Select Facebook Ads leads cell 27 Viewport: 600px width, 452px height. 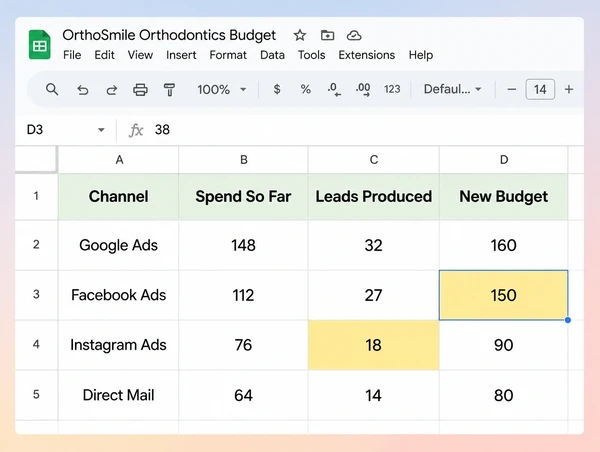(373, 295)
